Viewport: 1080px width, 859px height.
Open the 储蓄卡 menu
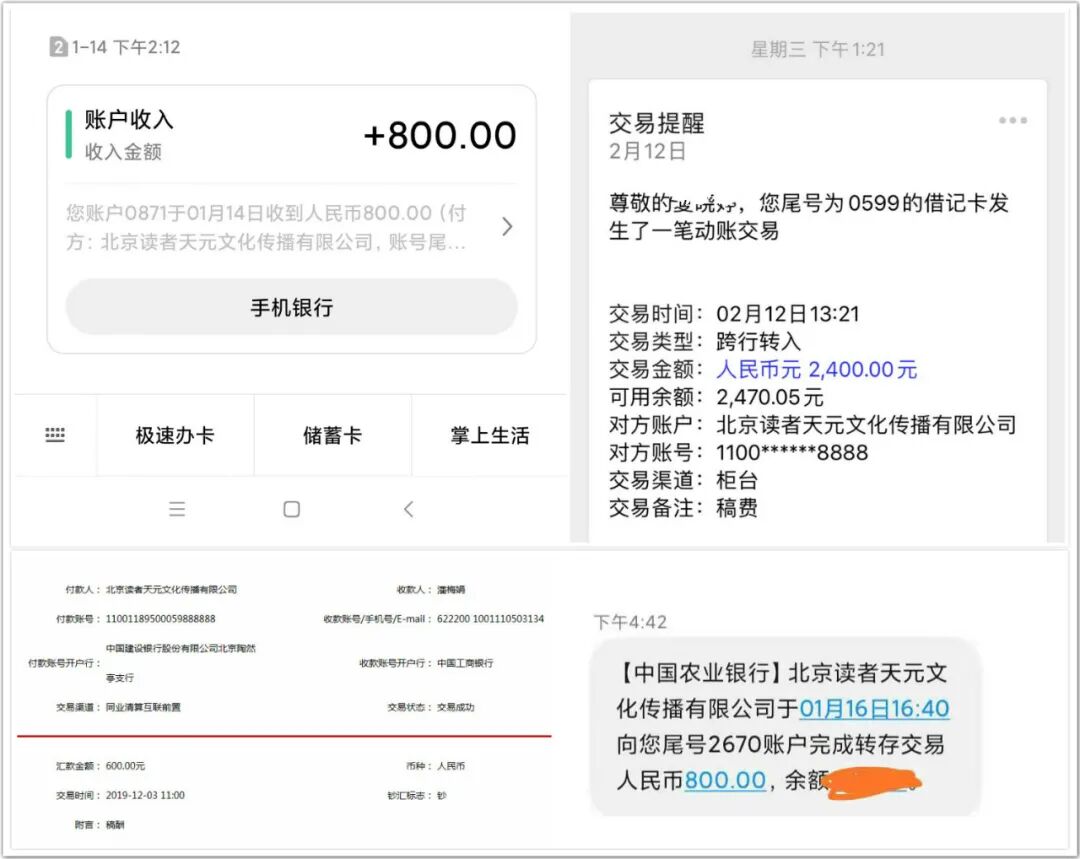click(x=332, y=435)
